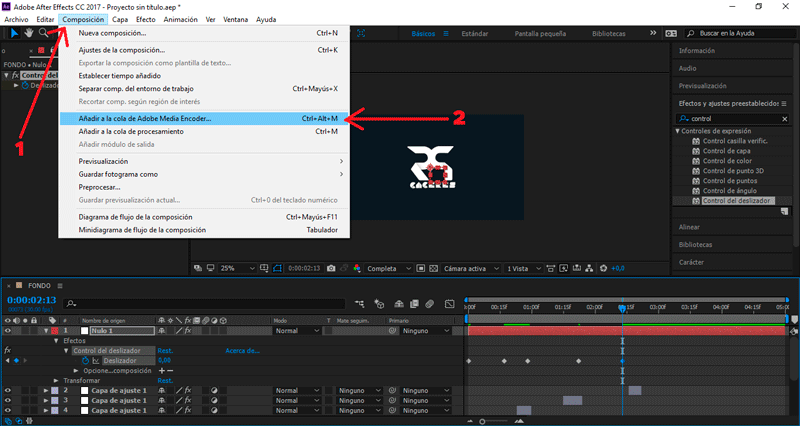Image resolution: width=800 pixels, height=426 pixels.
Task: Toggle the Deslizador stopwatch icon
Action: pos(85,361)
